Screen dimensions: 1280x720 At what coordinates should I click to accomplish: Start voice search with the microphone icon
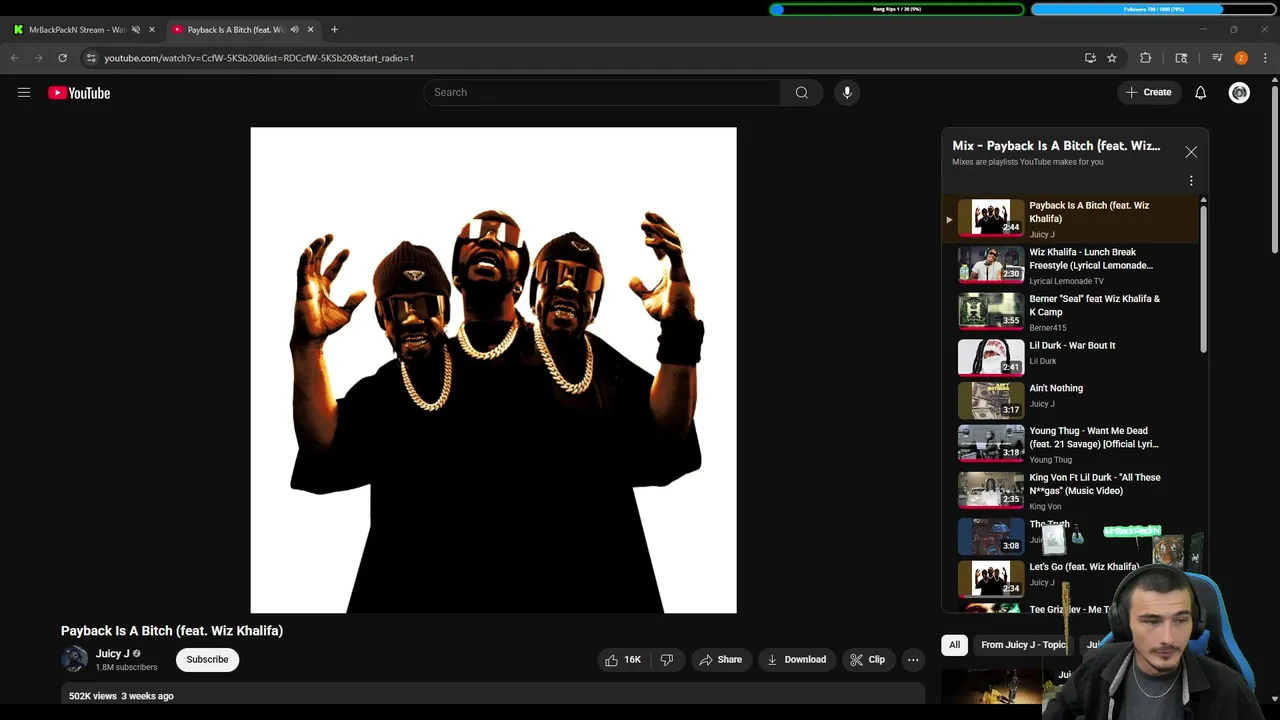pyautogui.click(x=847, y=92)
